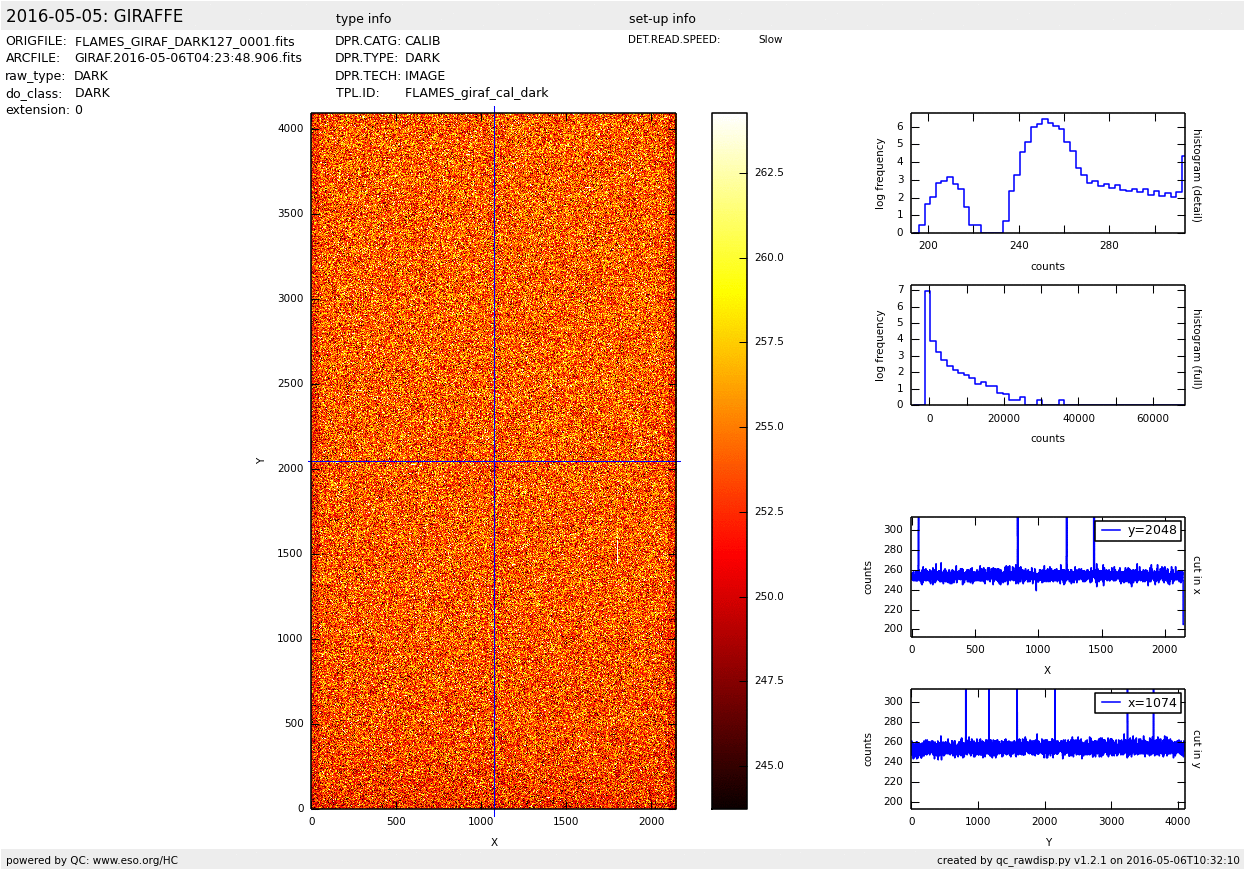Click the ARCFILE name GIRAF.2016-05-06T04:23:48.906.fits
This screenshot has width=1245, height=870.
pos(188,59)
